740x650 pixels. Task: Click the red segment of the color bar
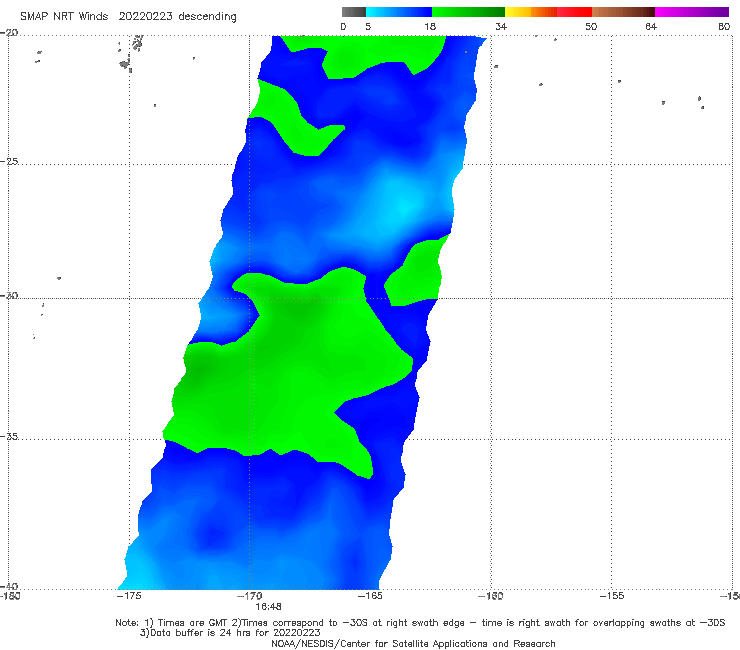coord(574,12)
